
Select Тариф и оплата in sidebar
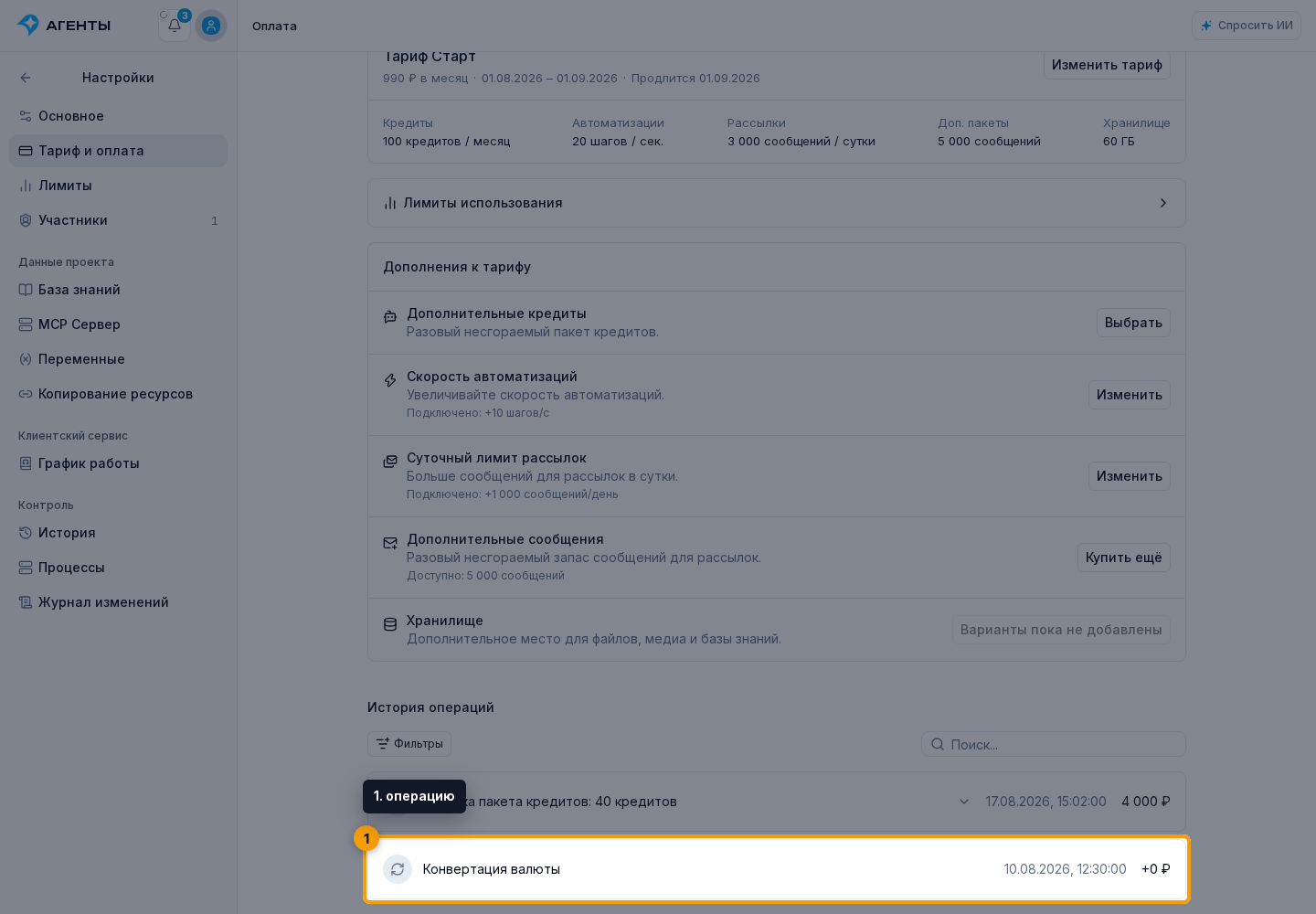coord(119,151)
